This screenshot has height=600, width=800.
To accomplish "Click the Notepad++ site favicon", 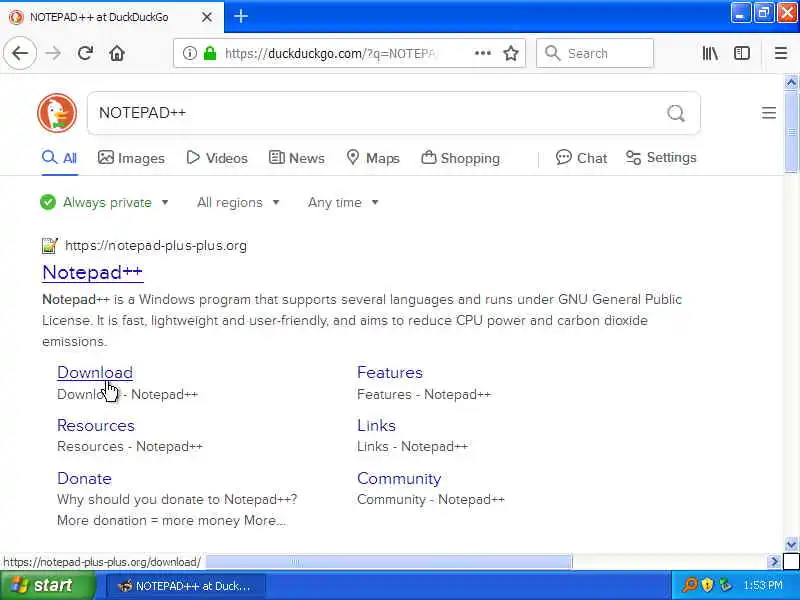I will 49,245.
